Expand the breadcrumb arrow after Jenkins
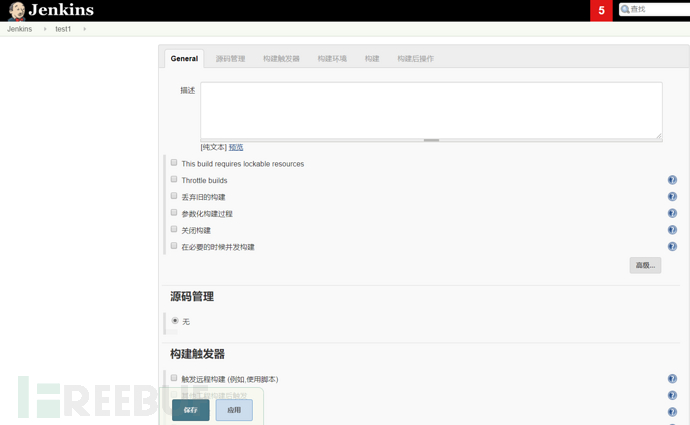This screenshot has height=425, width=690. click(x=45, y=29)
